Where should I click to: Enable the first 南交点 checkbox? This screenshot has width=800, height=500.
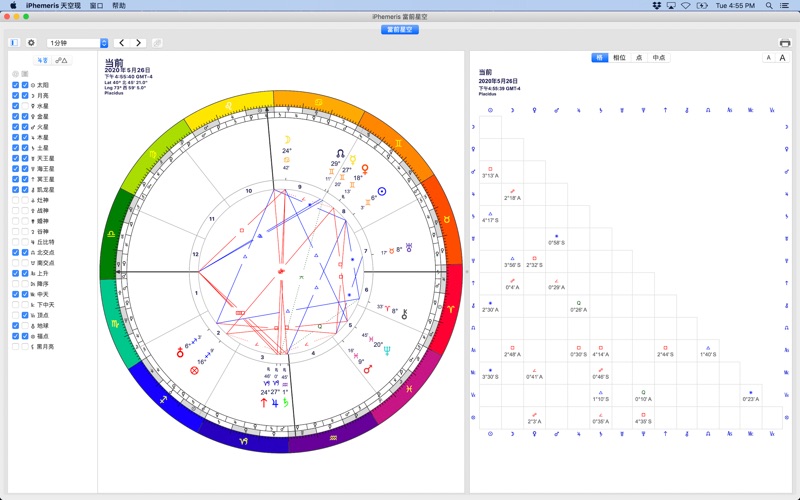[x=15, y=262]
